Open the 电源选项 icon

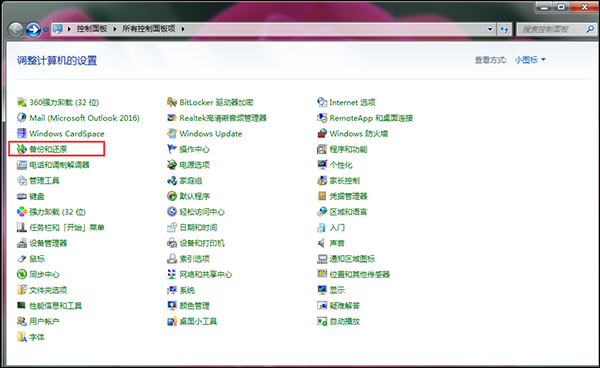tap(172, 165)
